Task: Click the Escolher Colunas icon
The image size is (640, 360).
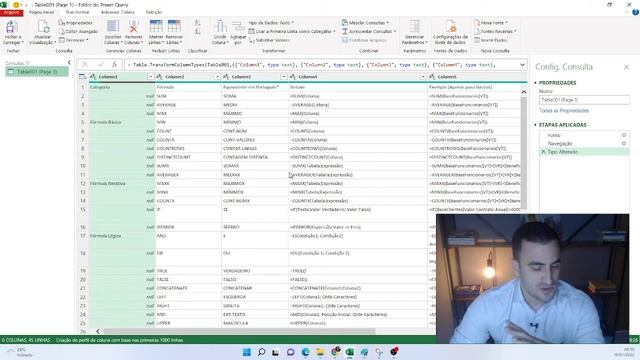Action: click(x=113, y=27)
